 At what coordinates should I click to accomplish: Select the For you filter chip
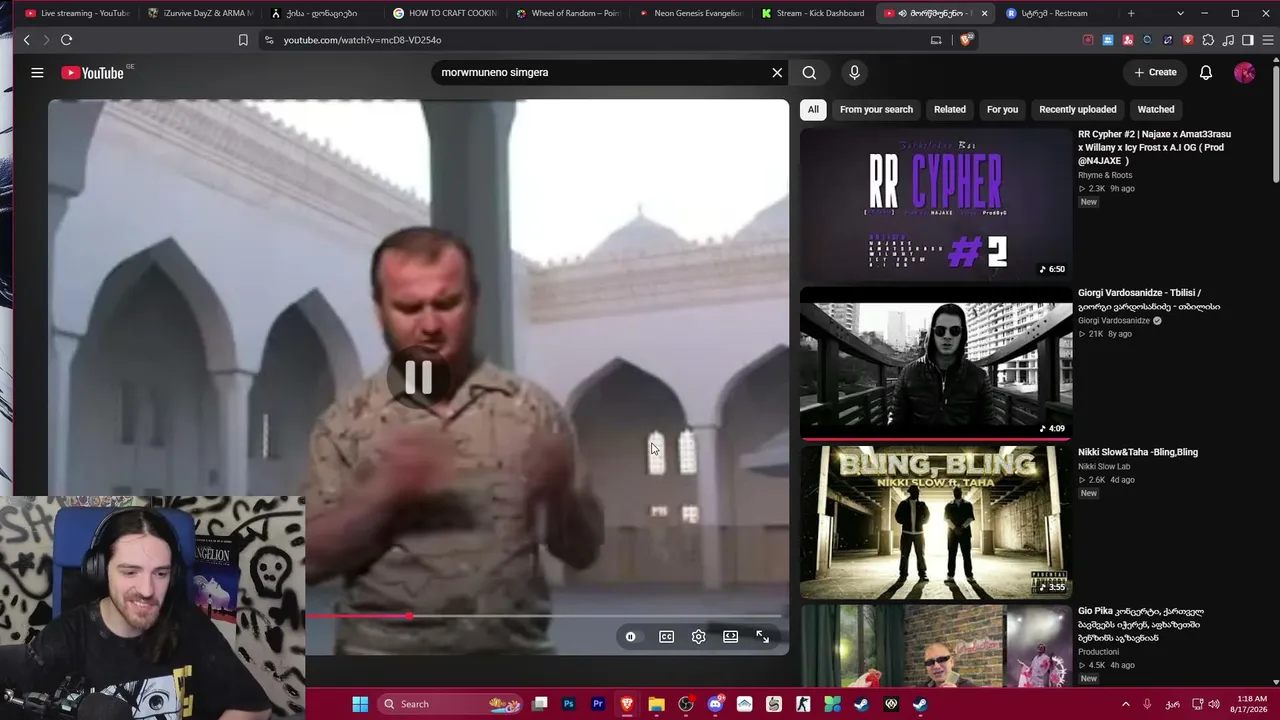tap(1002, 109)
